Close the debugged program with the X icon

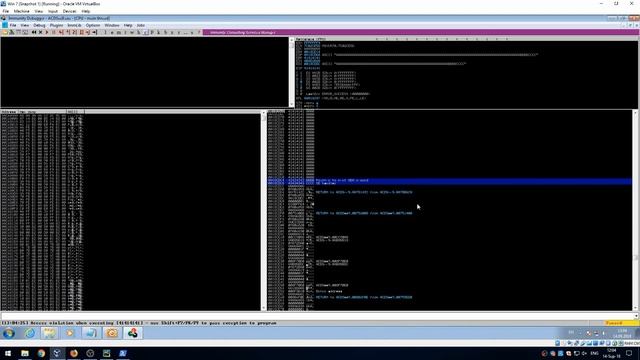(x=40, y=32)
